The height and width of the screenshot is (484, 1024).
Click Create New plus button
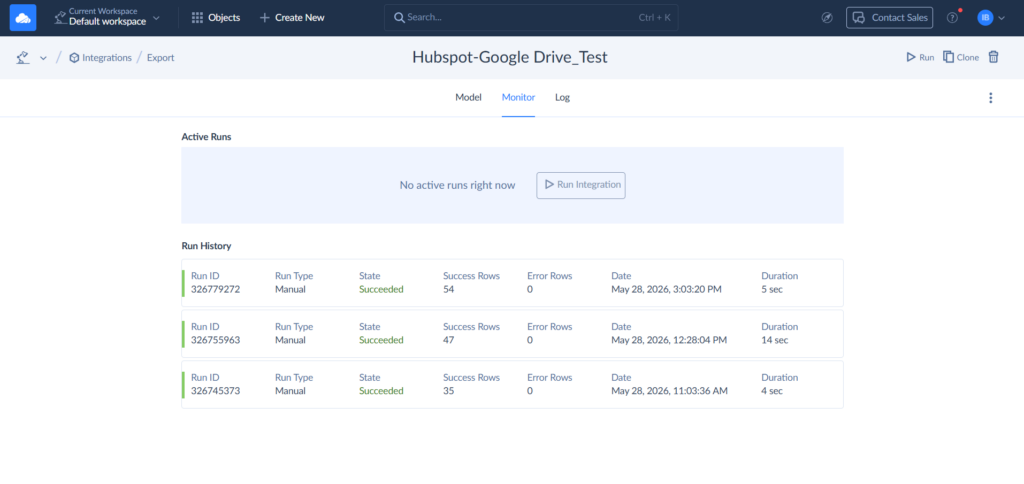(x=292, y=18)
